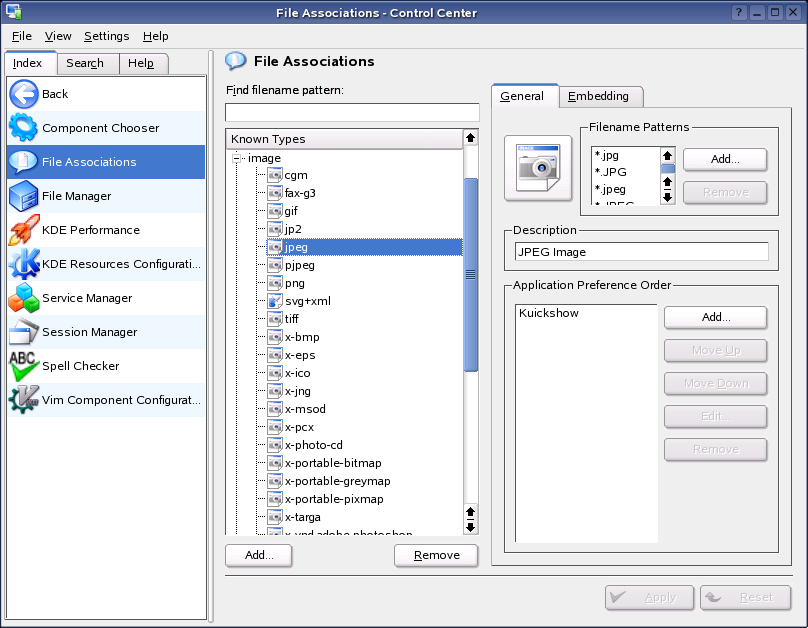
Task: Open Component Chooser gear icon
Action: (24, 128)
